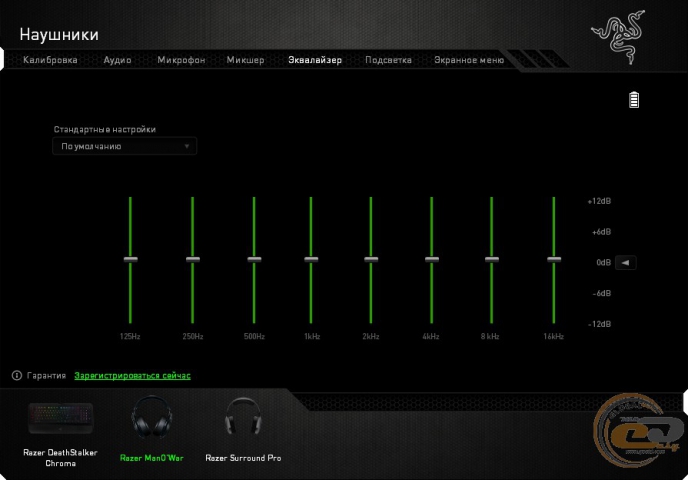Screen dimensions: 688x480
Task: Click the +12dB scale label
Action: click(599, 201)
